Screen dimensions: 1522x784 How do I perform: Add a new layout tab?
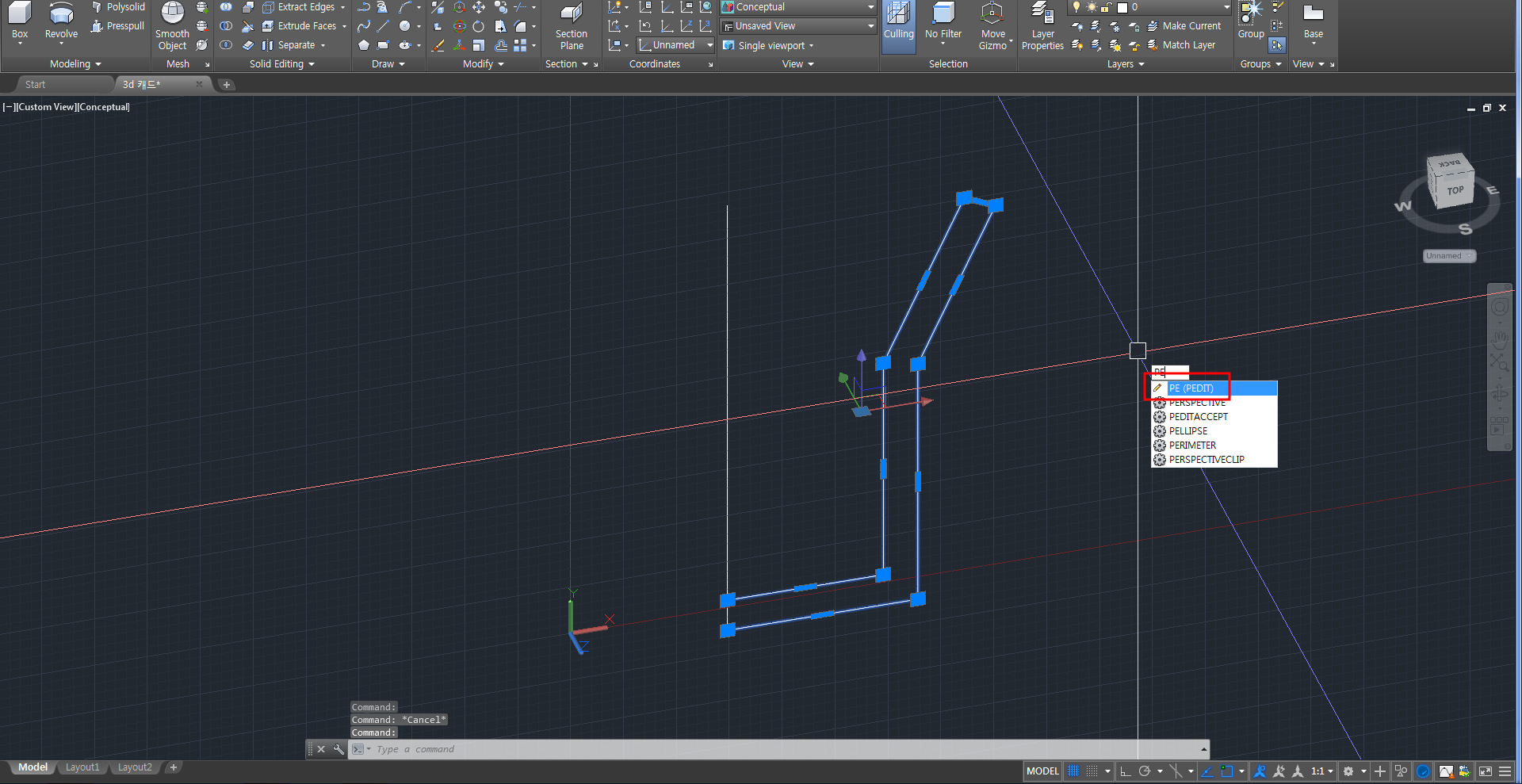point(174,767)
